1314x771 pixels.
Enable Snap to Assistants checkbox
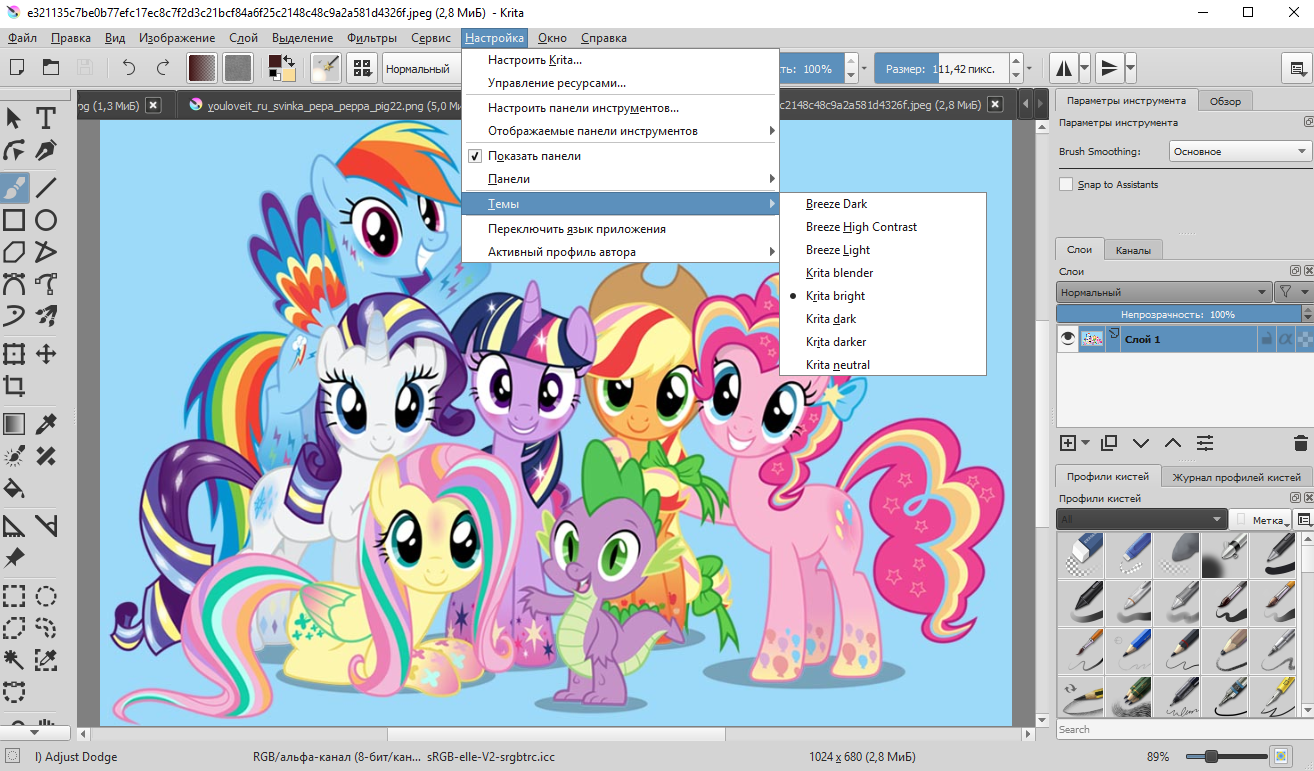click(1066, 184)
